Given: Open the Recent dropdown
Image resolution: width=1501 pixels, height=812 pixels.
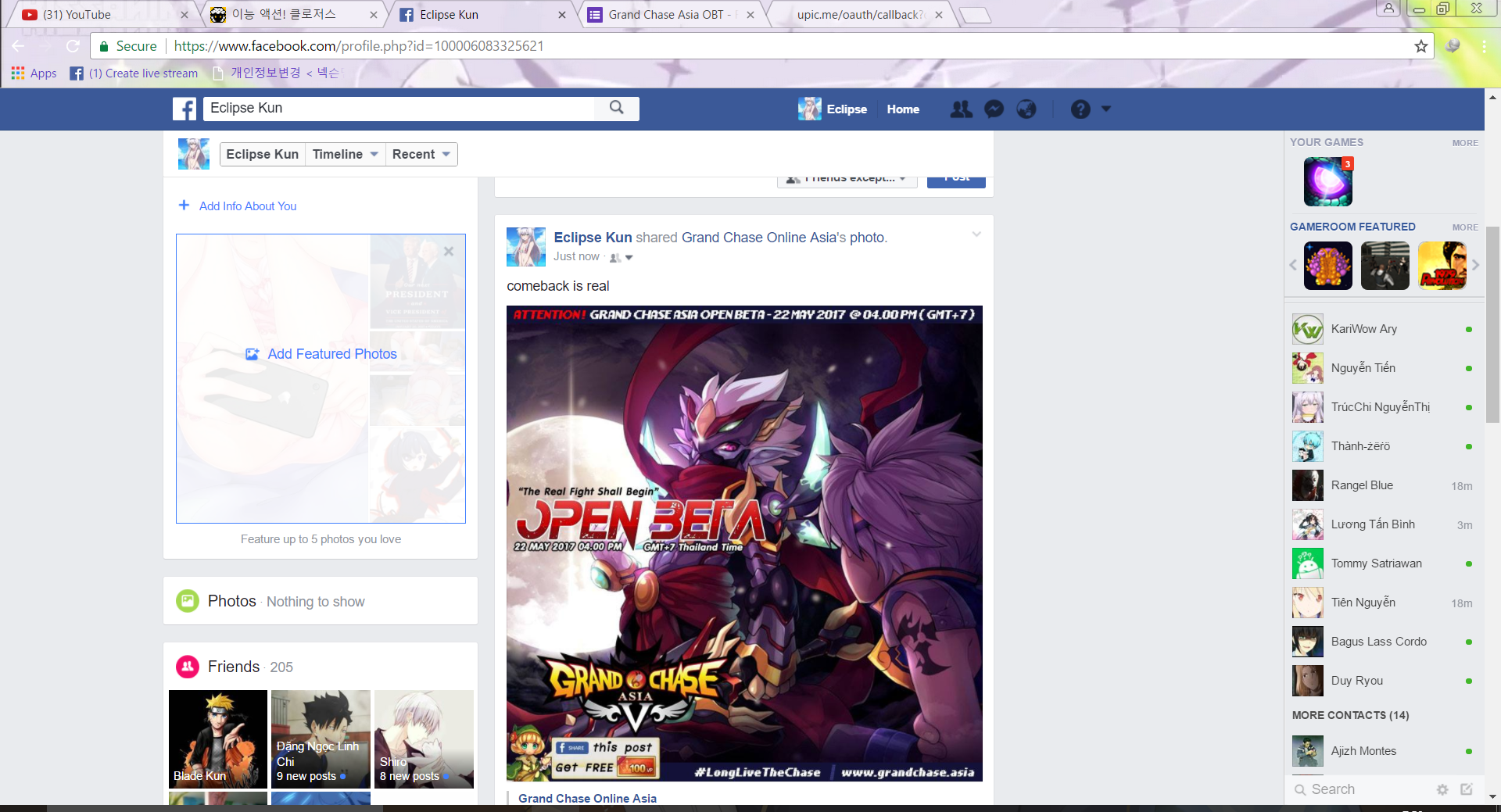Looking at the screenshot, I should [x=421, y=154].
